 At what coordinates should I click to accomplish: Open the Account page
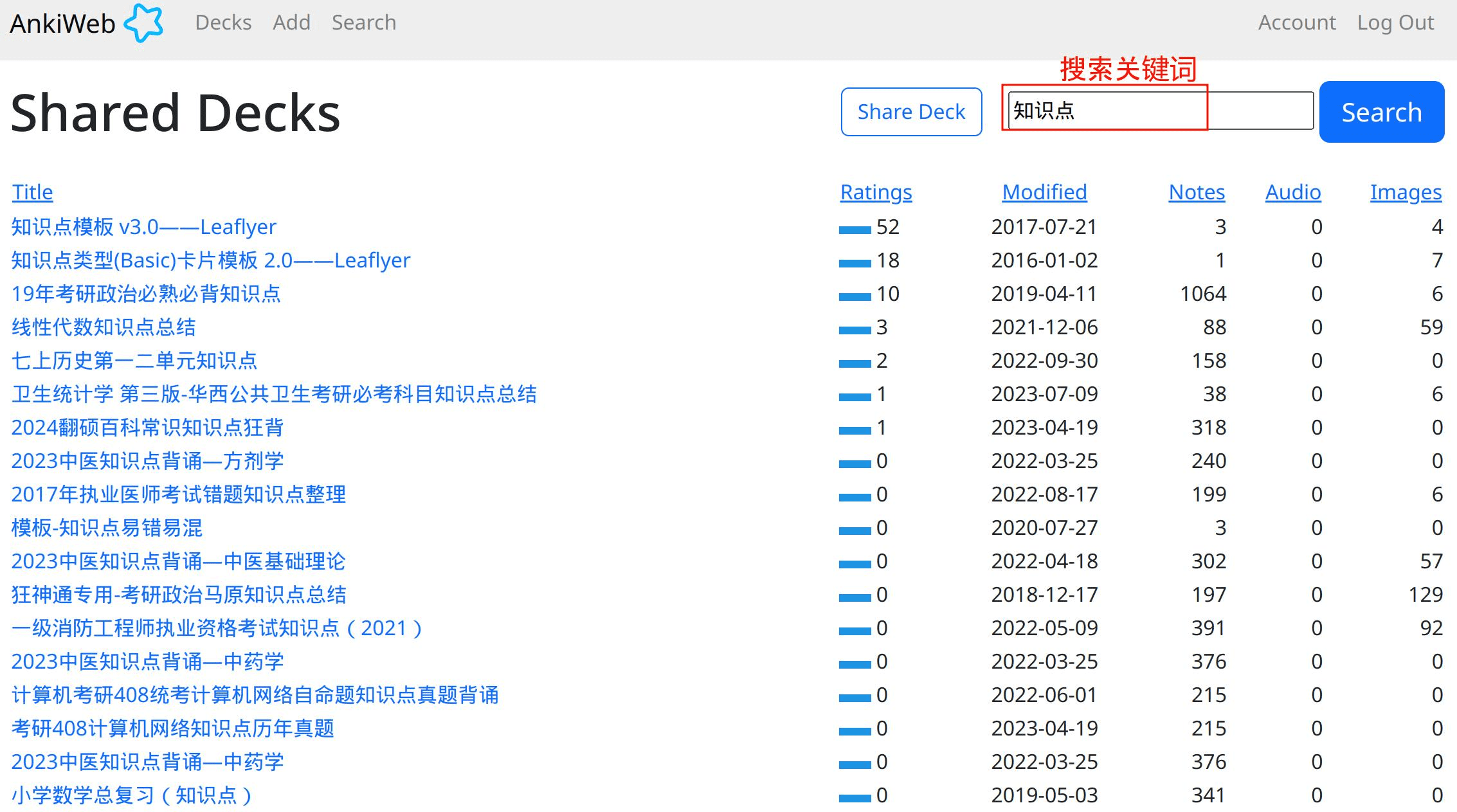click(1297, 23)
